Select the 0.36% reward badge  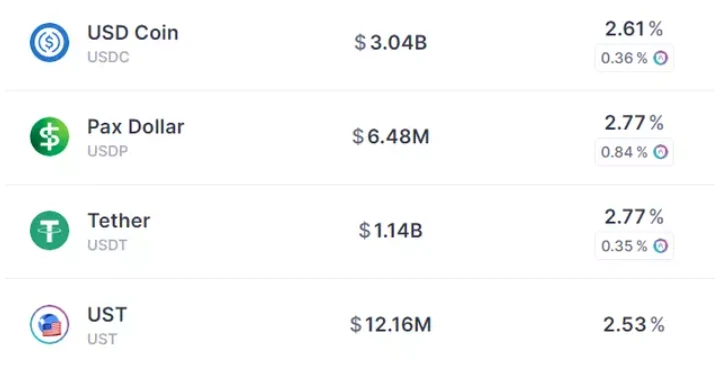coord(634,58)
